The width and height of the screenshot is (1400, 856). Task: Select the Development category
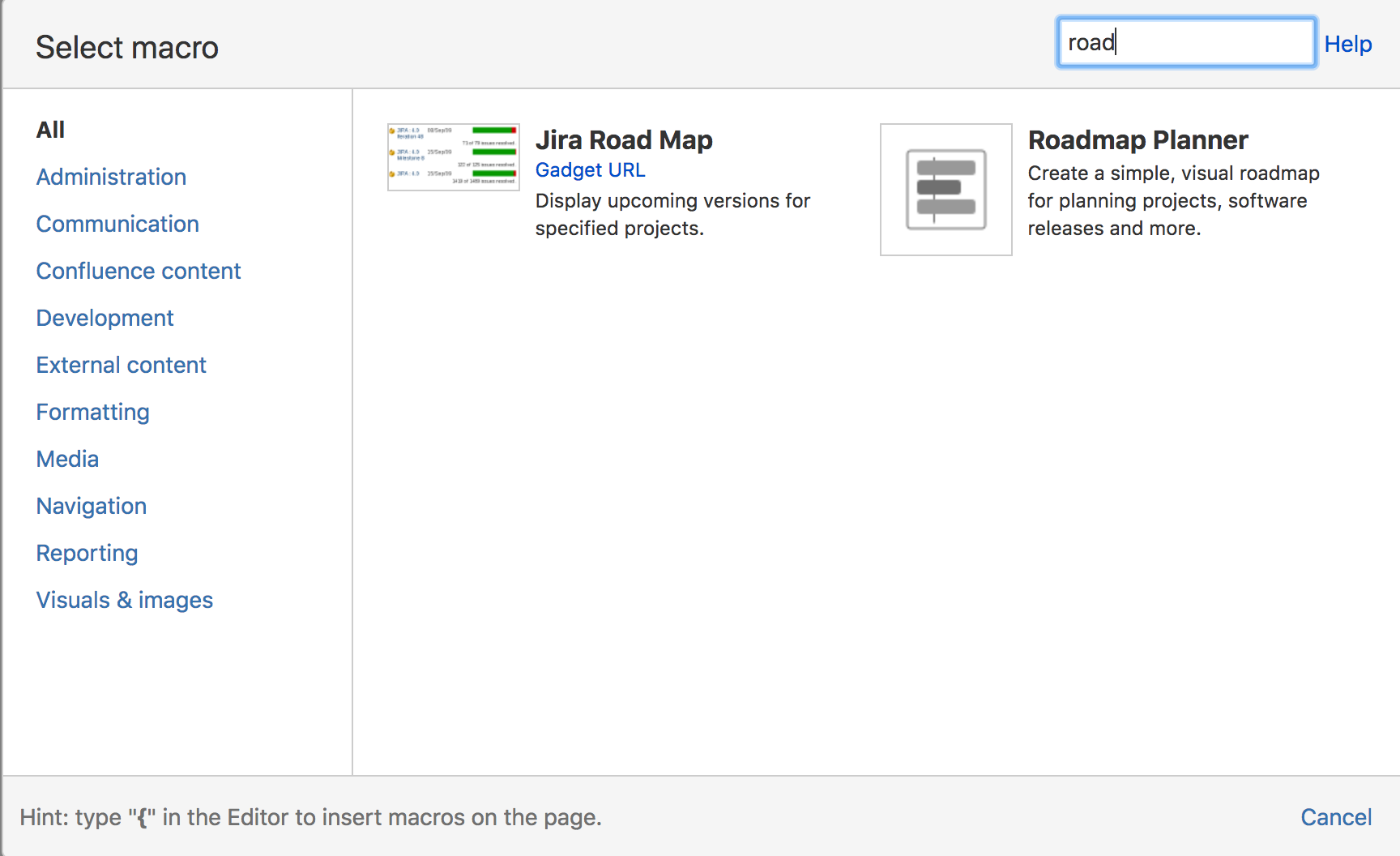pyautogui.click(x=105, y=318)
